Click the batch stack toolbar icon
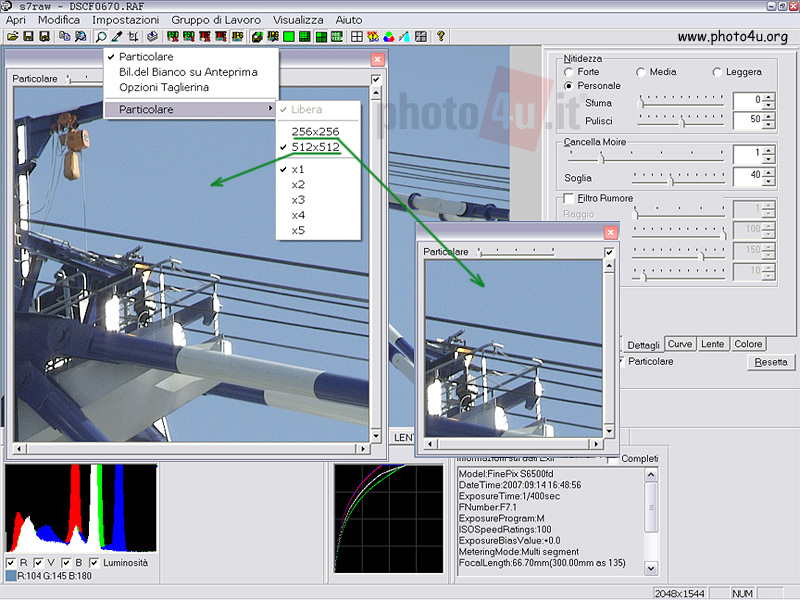Screen dimensions: 800x600 pos(152,36)
